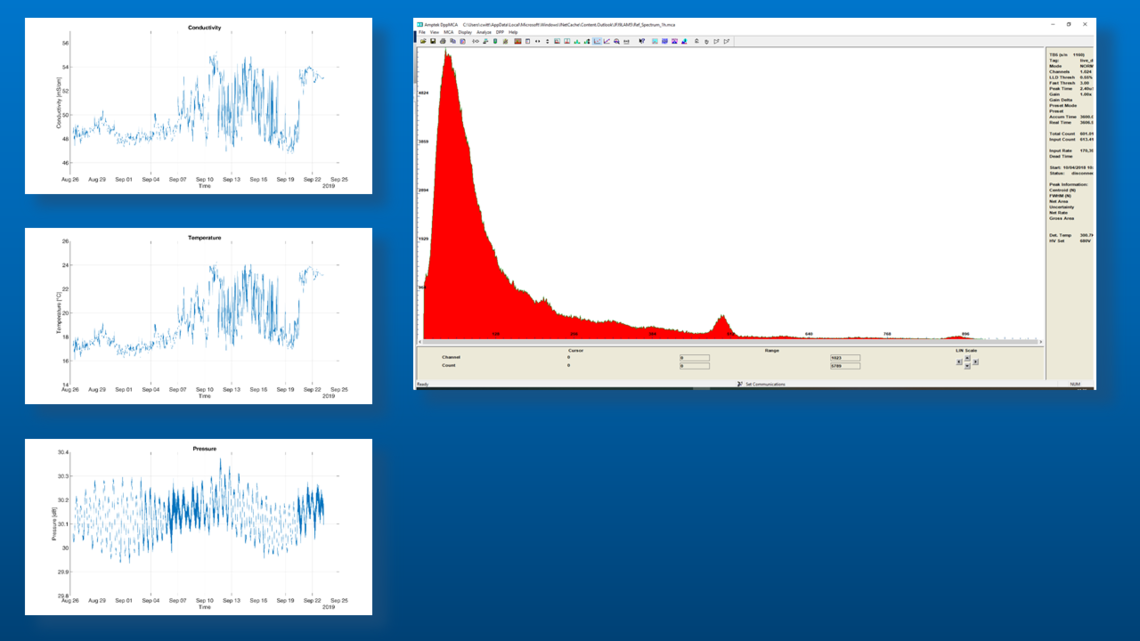Click the HV Set label
The image size is (1140, 641).
1057,241
